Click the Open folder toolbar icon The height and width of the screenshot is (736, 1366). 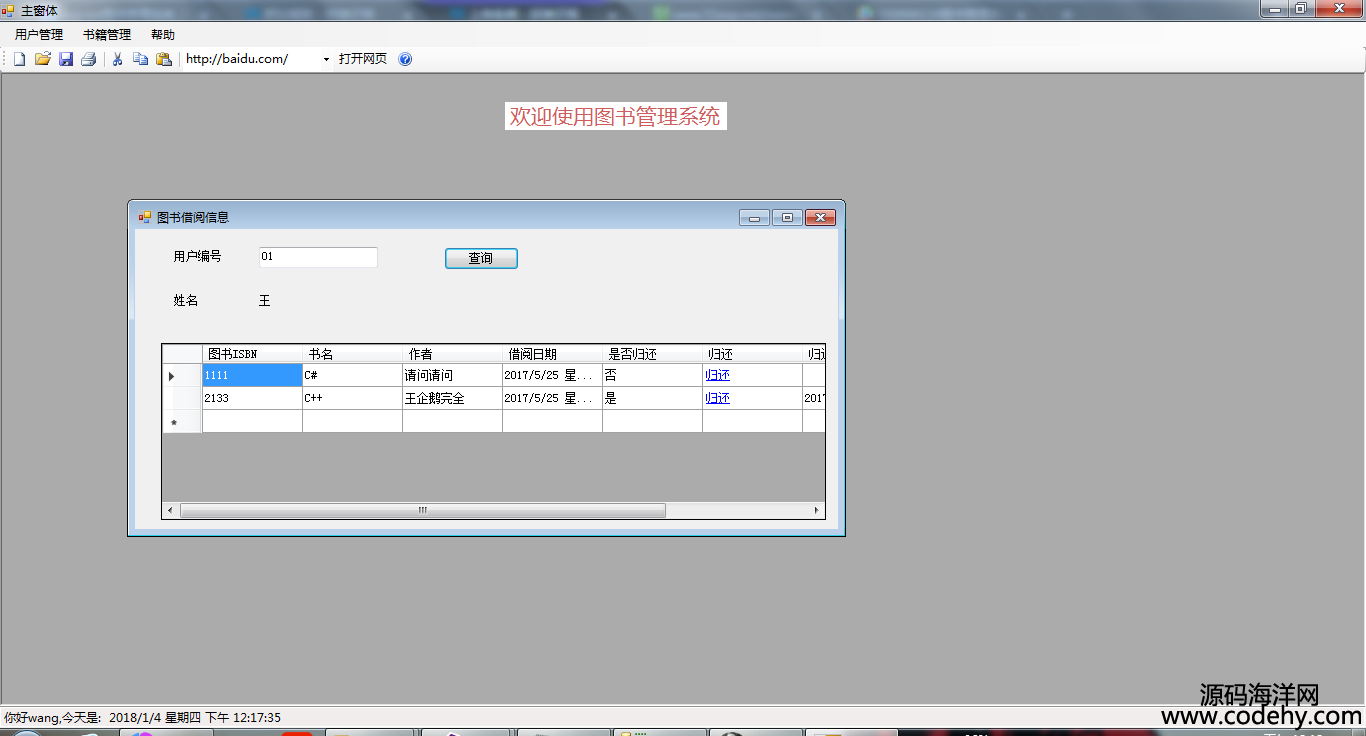click(42, 59)
